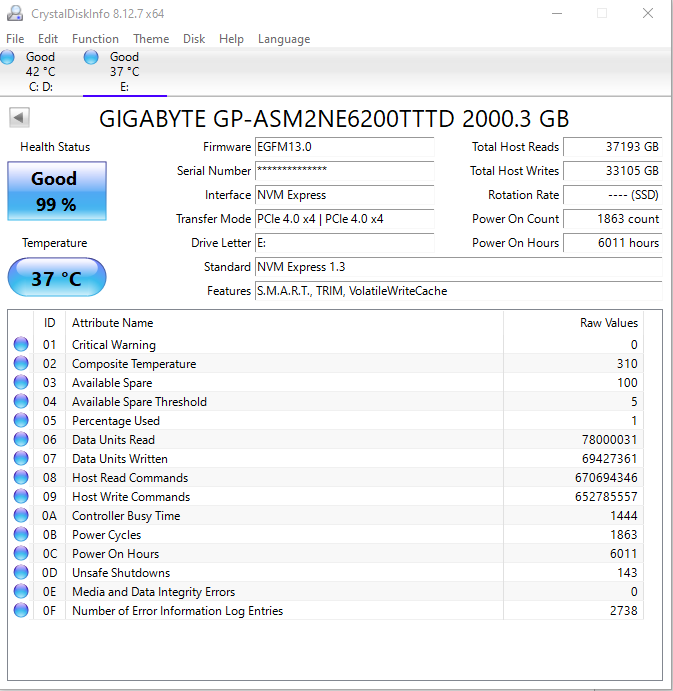Click the Transfer Mode field PCIe 4.0 x4
Image resolution: width=673 pixels, height=691 pixels.
point(345,219)
